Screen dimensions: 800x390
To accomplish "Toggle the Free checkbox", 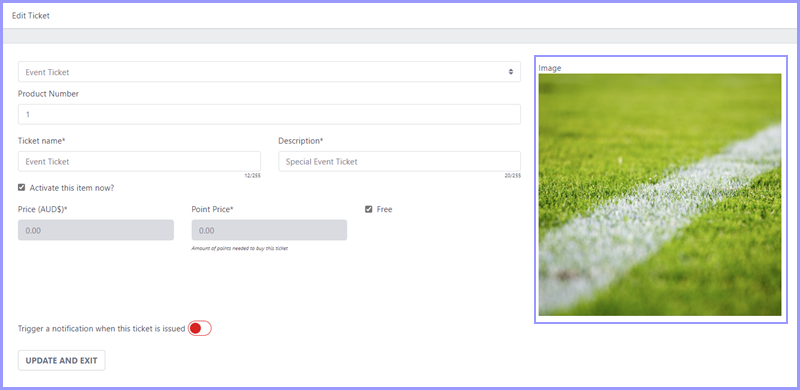I will [x=368, y=209].
